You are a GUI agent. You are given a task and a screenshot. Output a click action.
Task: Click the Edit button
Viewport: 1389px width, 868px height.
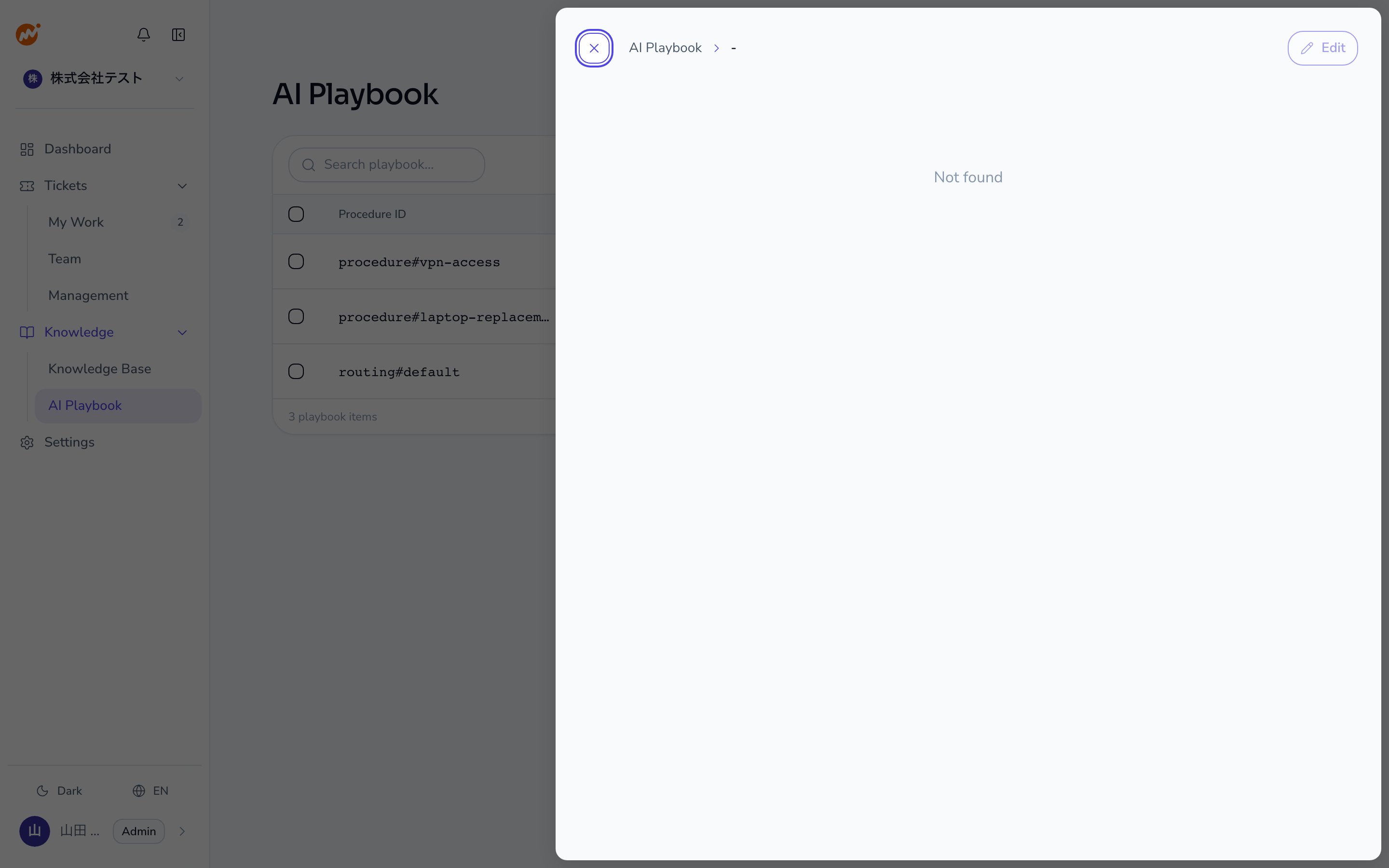point(1322,48)
